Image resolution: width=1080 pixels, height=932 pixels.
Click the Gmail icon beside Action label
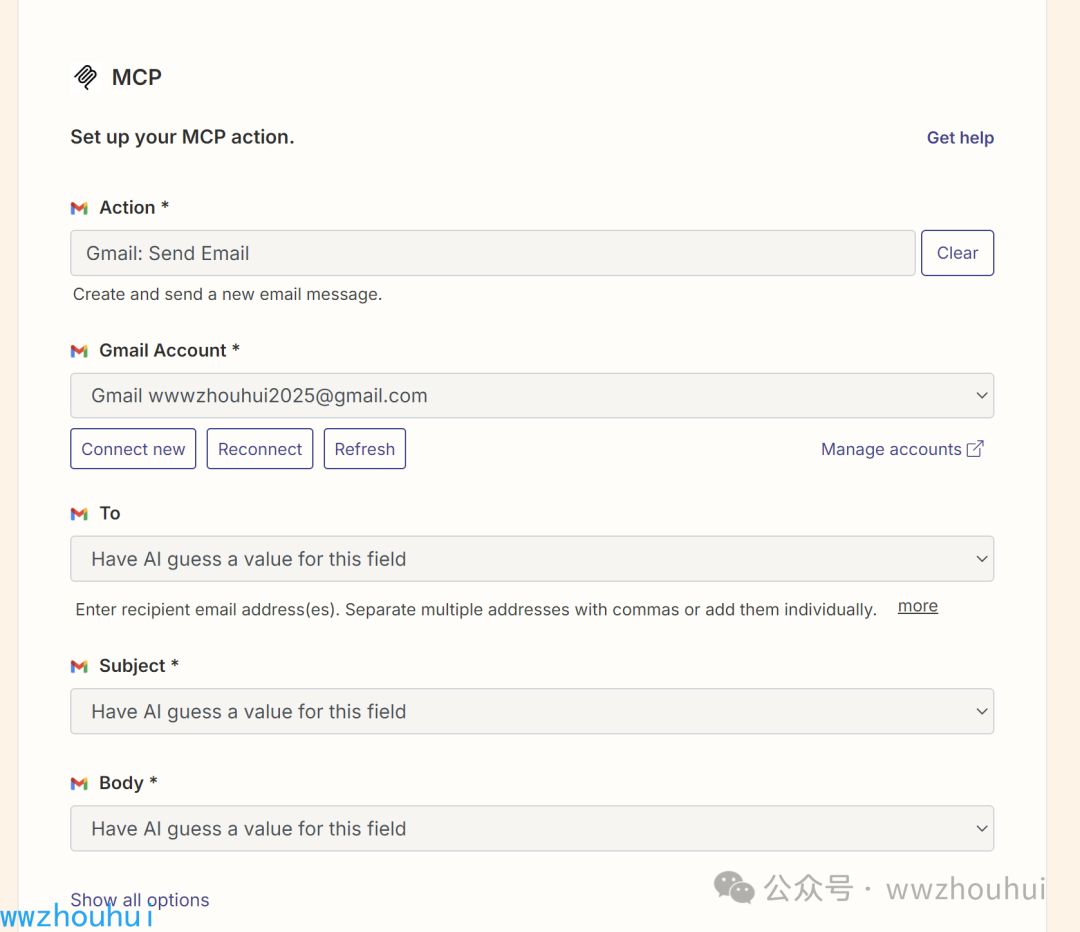(x=79, y=208)
